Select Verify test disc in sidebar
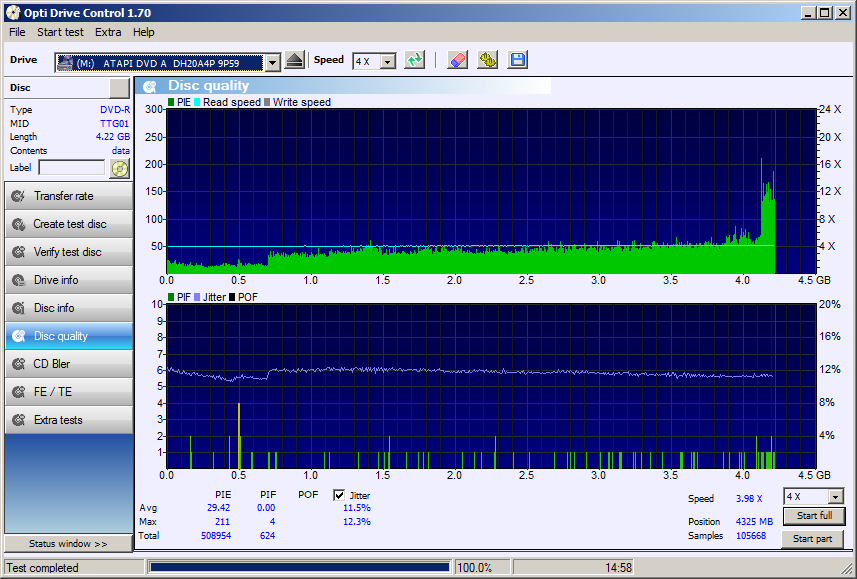The image size is (857, 579). 69,252
